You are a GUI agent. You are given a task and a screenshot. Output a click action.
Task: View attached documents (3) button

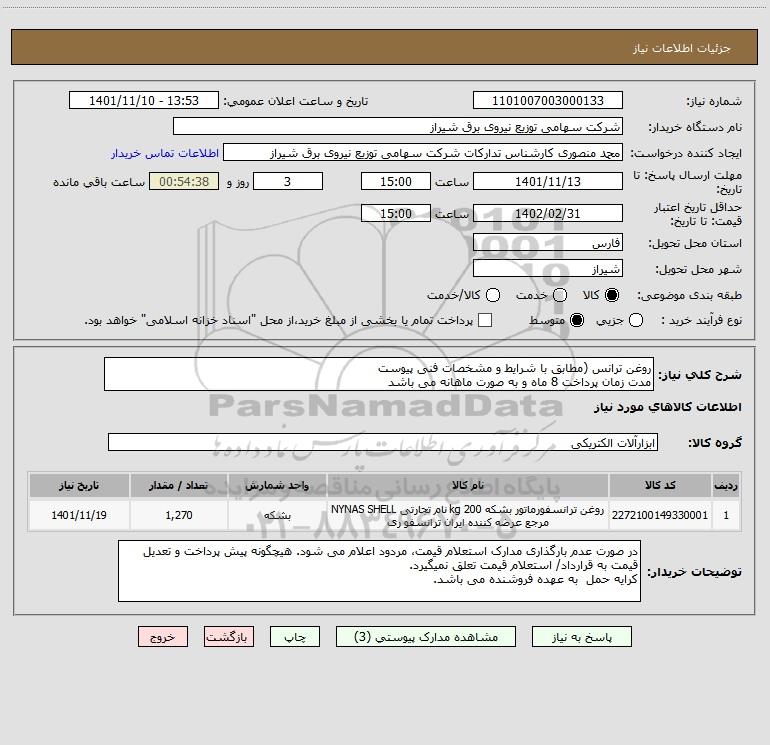click(x=426, y=637)
